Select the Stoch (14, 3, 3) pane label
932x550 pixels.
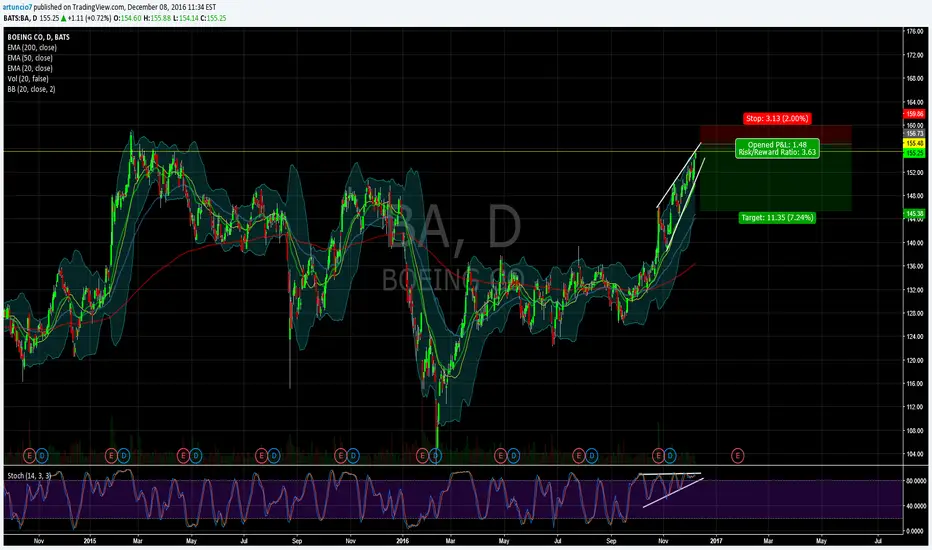click(29, 476)
